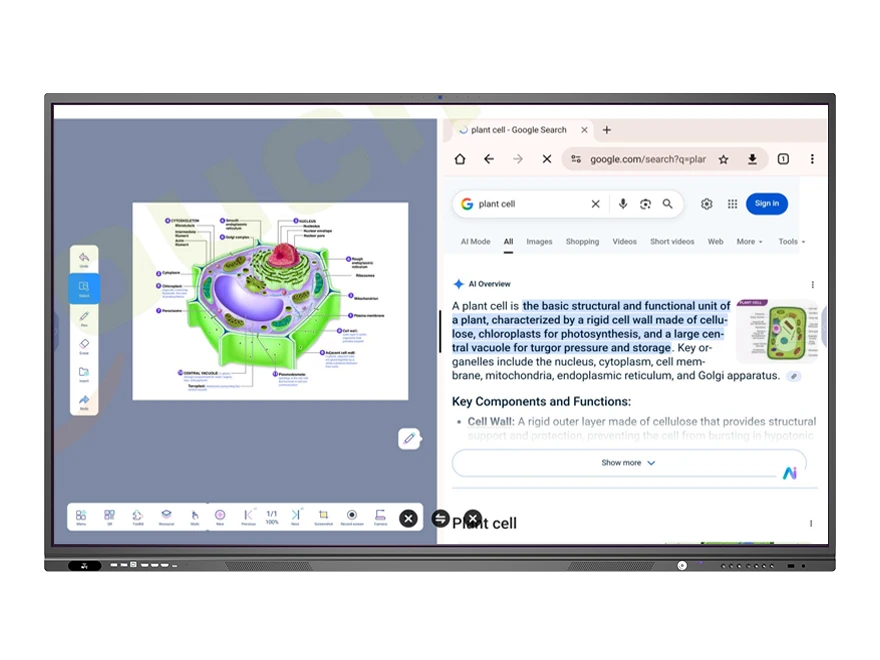Open the Insert folder tool

pyautogui.click(x=84, y=374)
